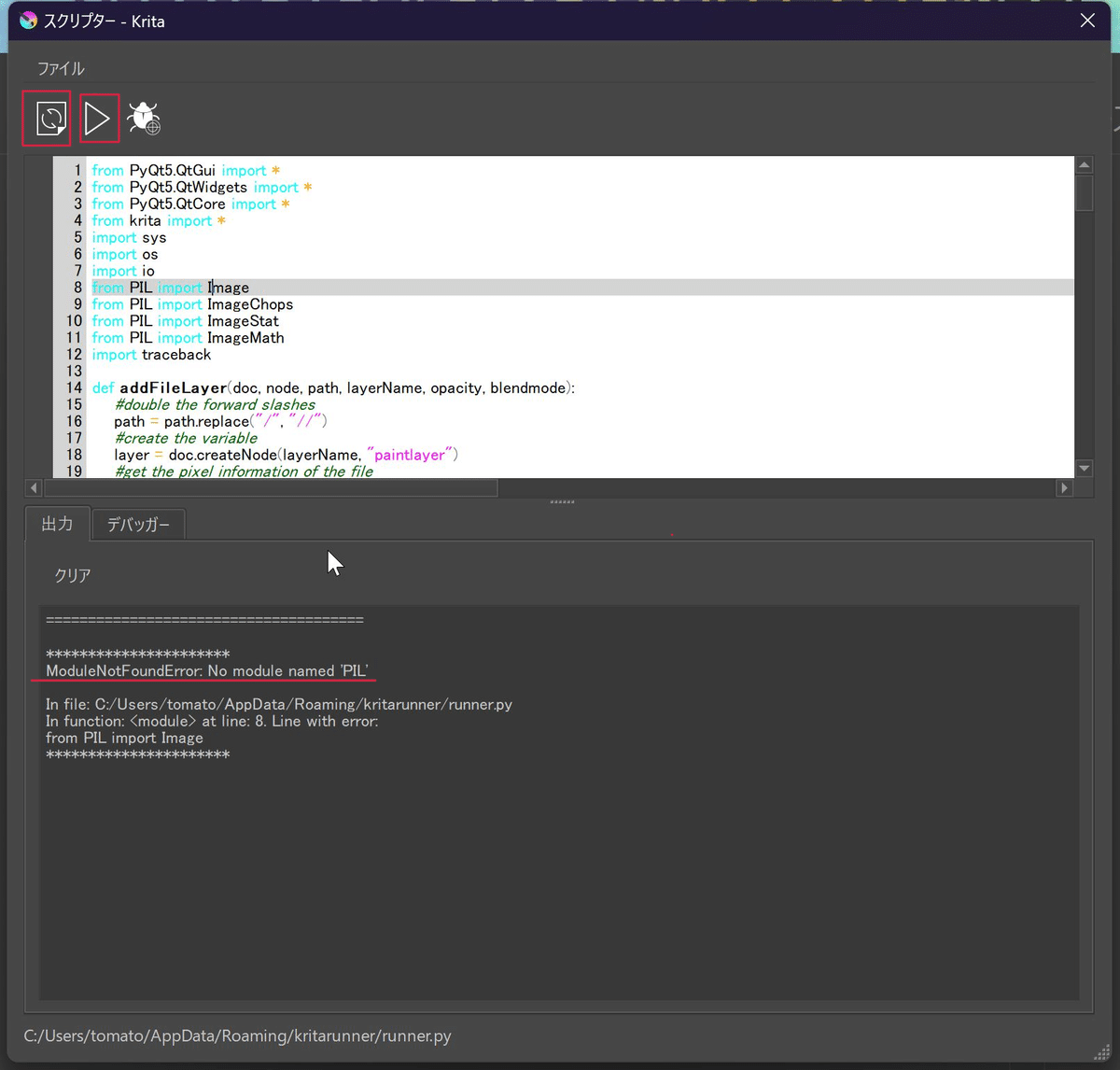Viewport: 1120px width, 1070px height.
Task: Click the 'In file: C:/Users/tomato' output line
Action: pyautogui.click(x=279, y=705)
